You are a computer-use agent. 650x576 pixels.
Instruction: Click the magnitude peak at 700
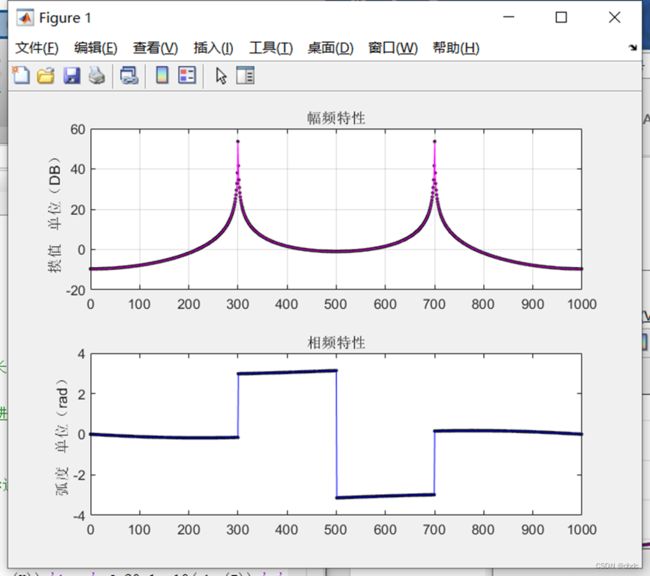click(x=434, y=142)
